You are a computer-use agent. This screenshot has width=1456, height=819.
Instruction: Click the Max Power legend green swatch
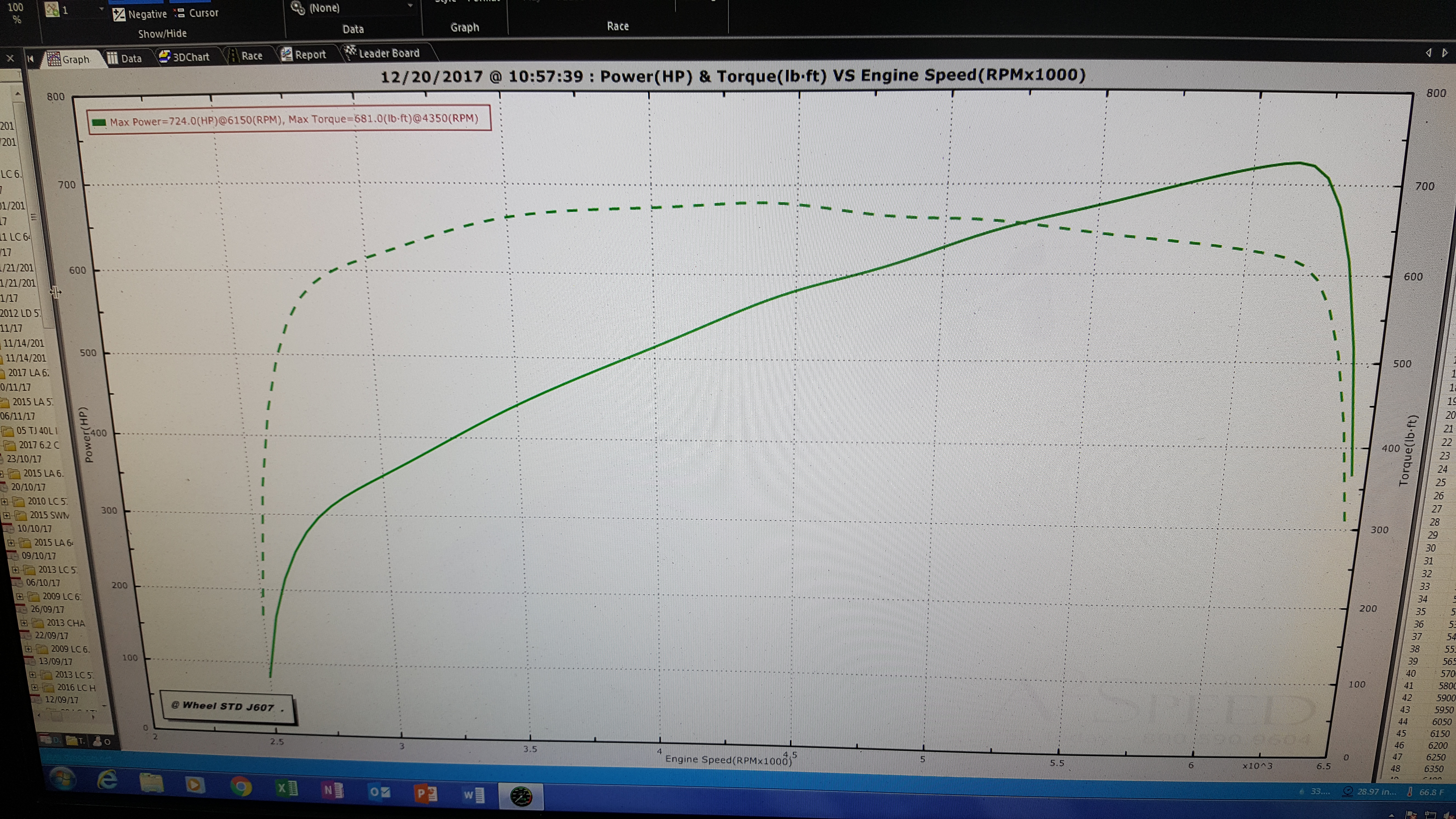(x=99, y=122)
